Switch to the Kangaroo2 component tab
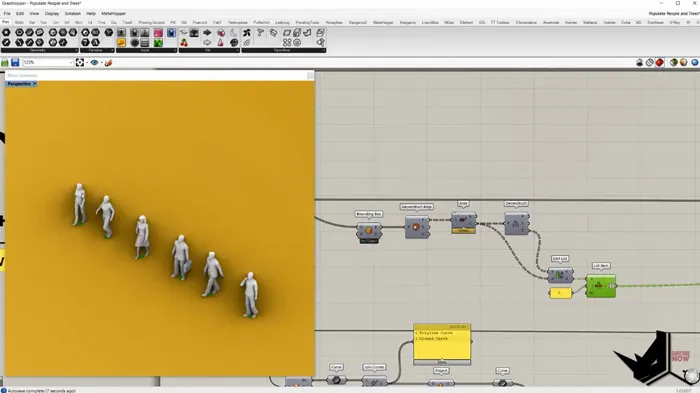Viewport: 700px width, 393px height. coord(358,22)
